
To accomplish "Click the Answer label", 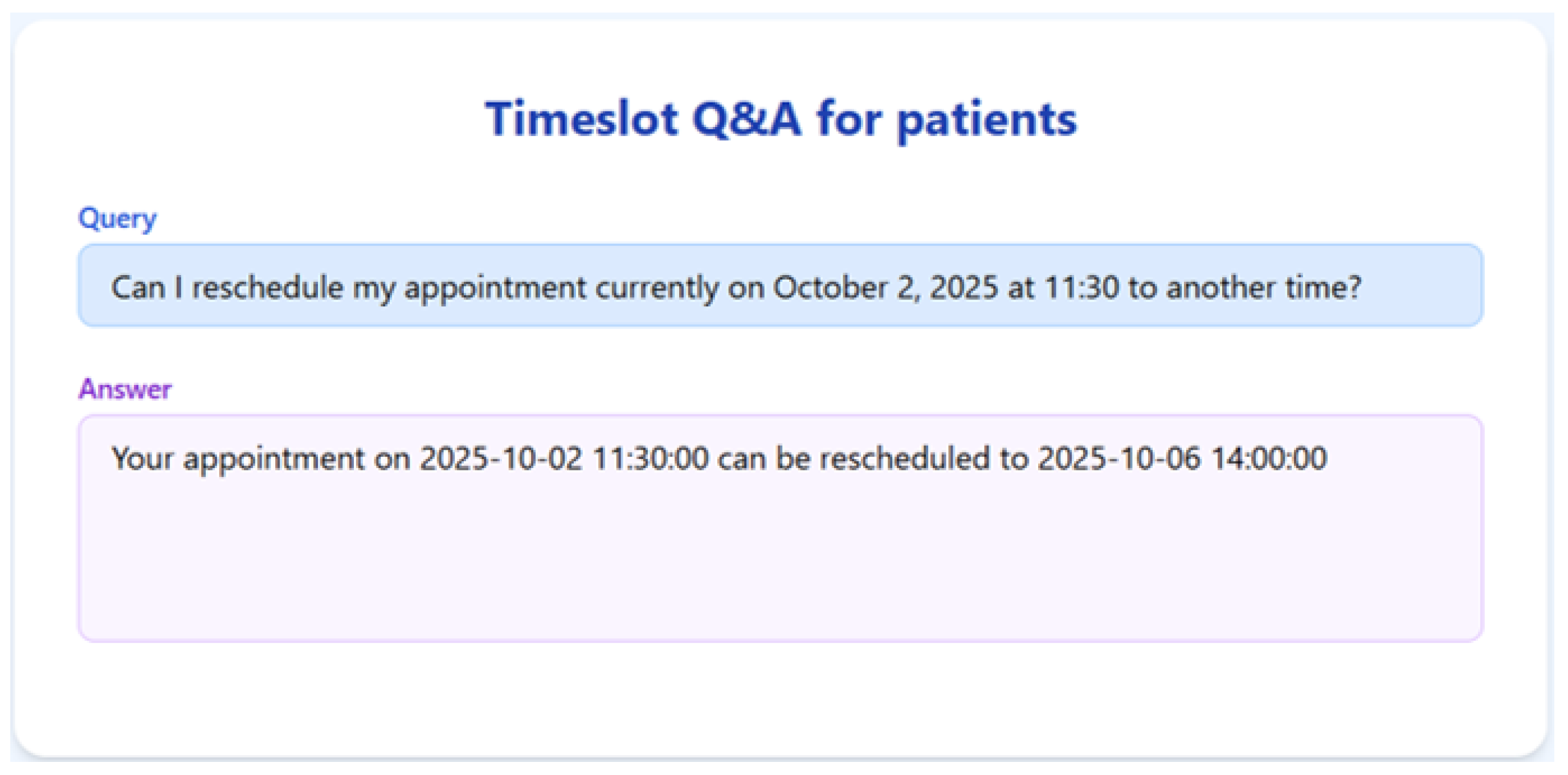I will point(125,389).
